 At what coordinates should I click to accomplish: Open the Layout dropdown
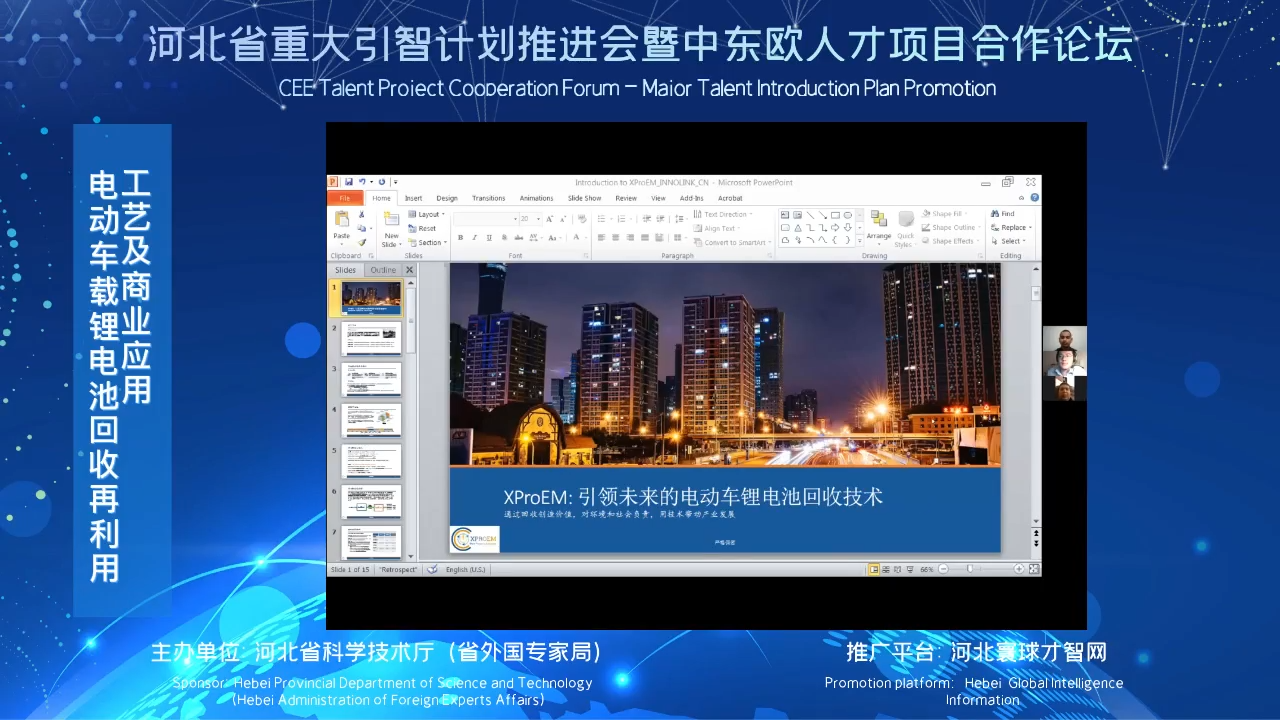[428, 215]
